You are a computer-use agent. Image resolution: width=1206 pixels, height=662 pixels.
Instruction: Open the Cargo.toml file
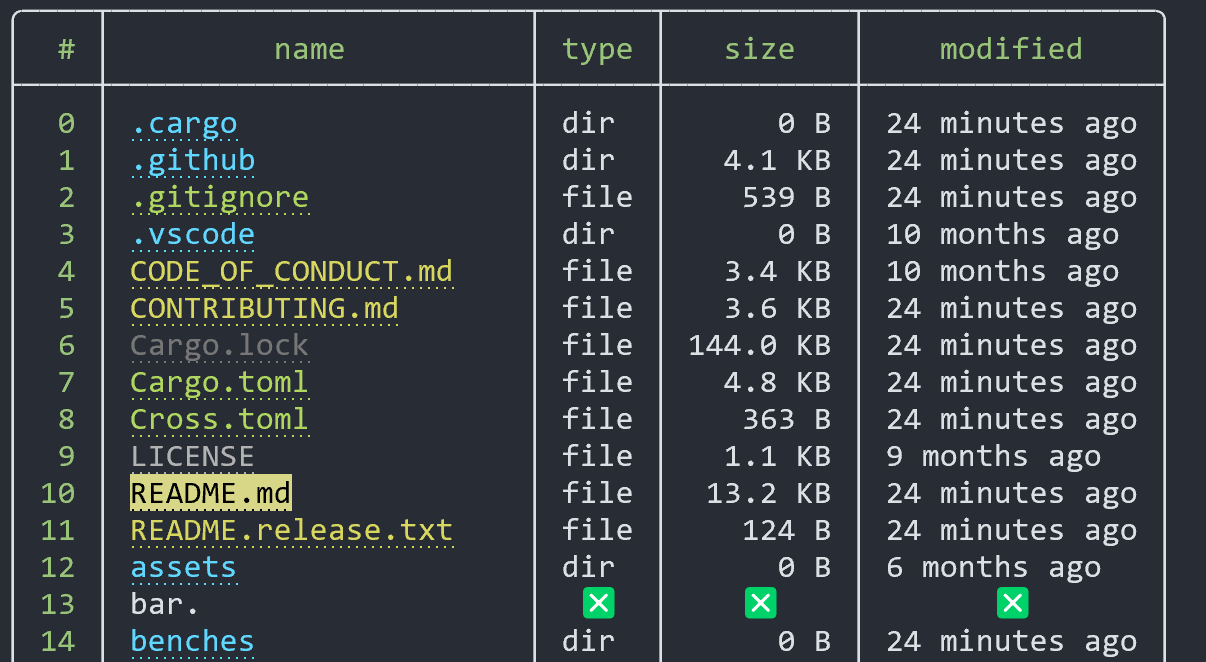coord(219,381)
